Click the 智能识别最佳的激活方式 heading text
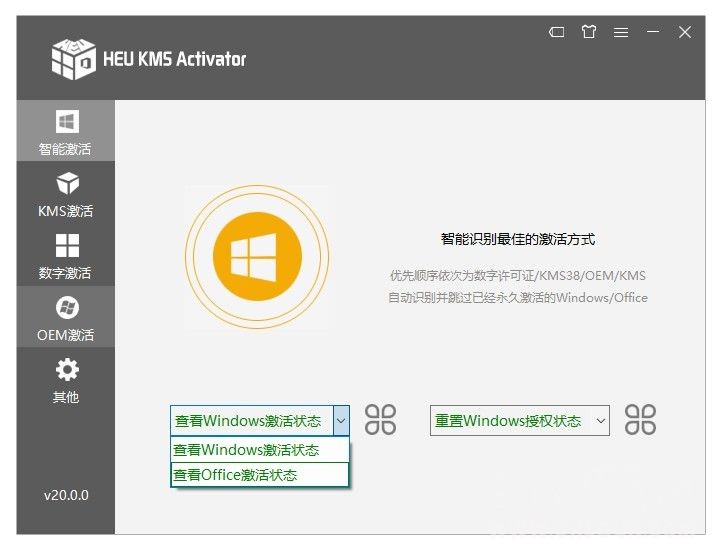720x550 pixels. coord(518,239)
